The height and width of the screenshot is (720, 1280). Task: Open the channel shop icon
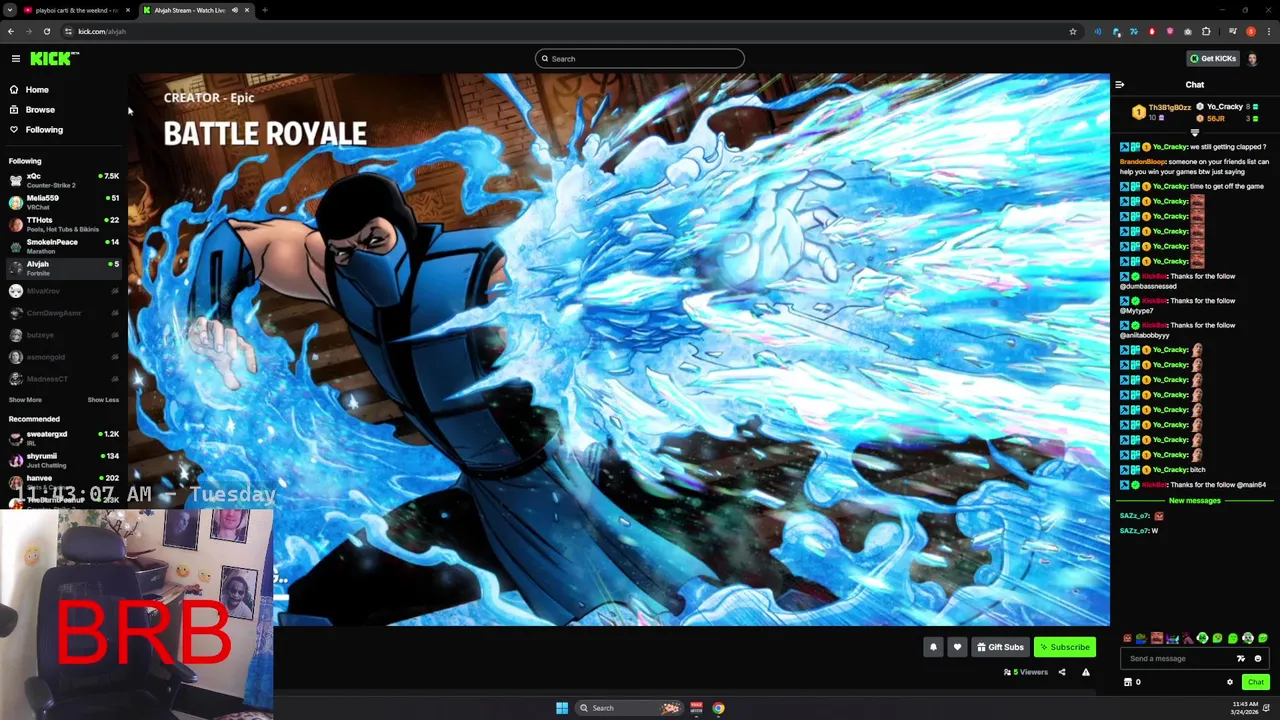point(1128,682)
